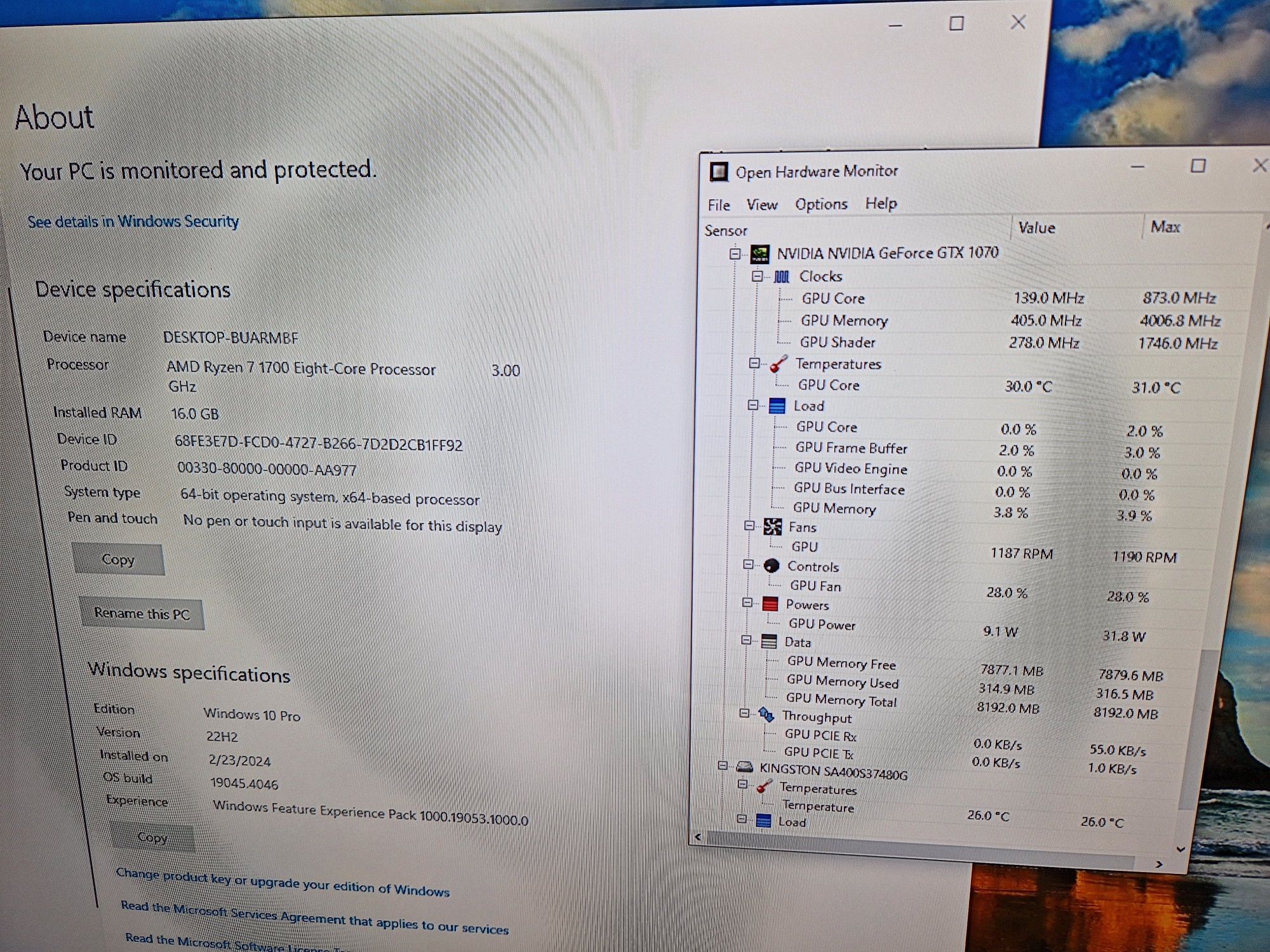
Task: Click the KINGSTON Load category icon
Action: click(763, 821)
